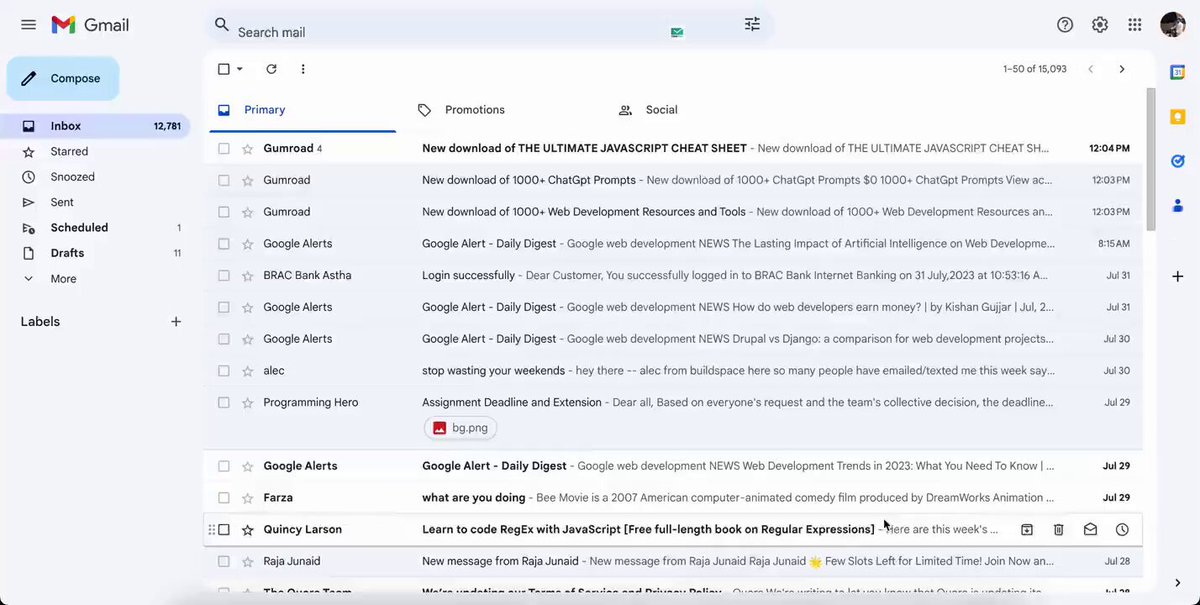Click the Gmail logo

[x=90, y=25]
